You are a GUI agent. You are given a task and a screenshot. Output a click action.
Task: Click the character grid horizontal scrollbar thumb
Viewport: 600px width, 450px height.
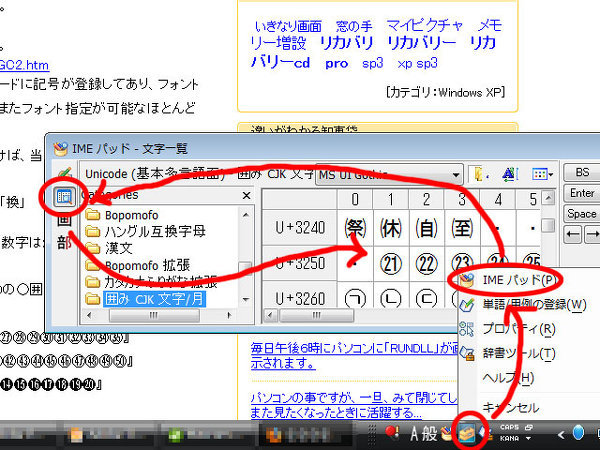tap(316, 316)
